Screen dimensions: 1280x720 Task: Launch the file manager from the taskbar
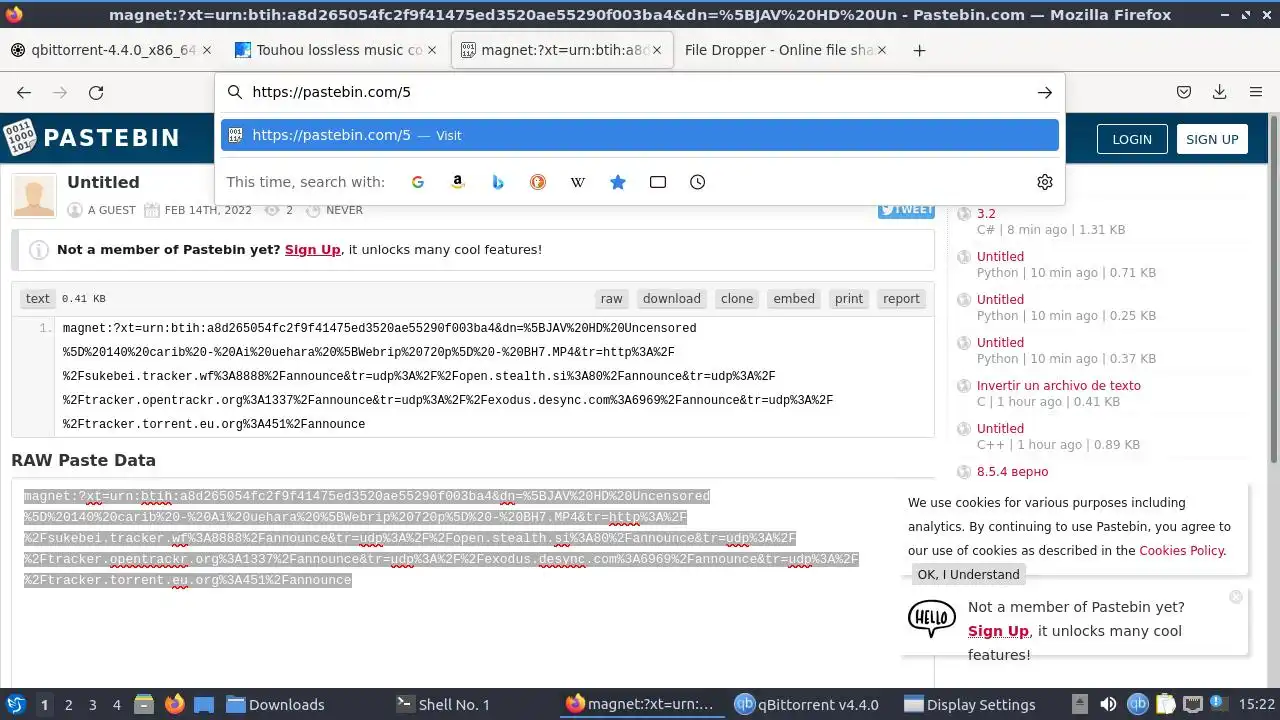point(143,704)
